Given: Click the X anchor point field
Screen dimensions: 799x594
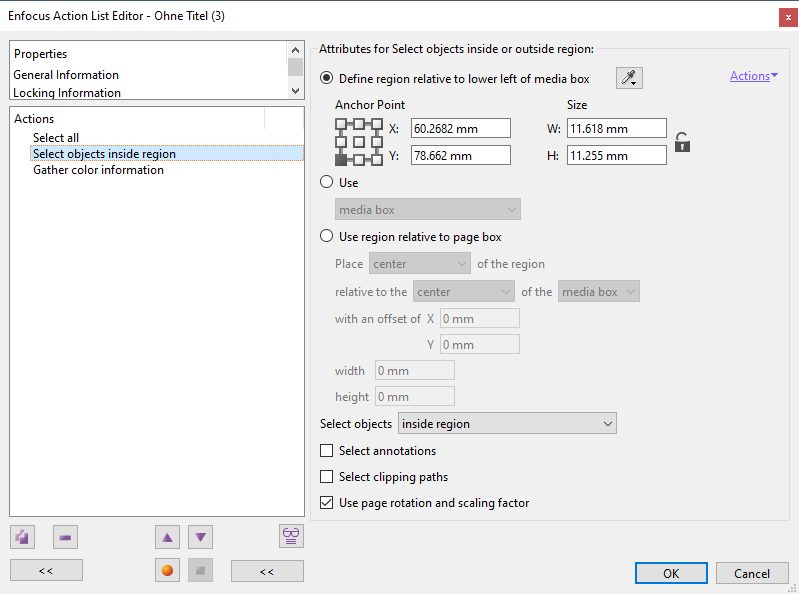Looking at the screenshot, I should pyautogui.click(x=461, y=128).
